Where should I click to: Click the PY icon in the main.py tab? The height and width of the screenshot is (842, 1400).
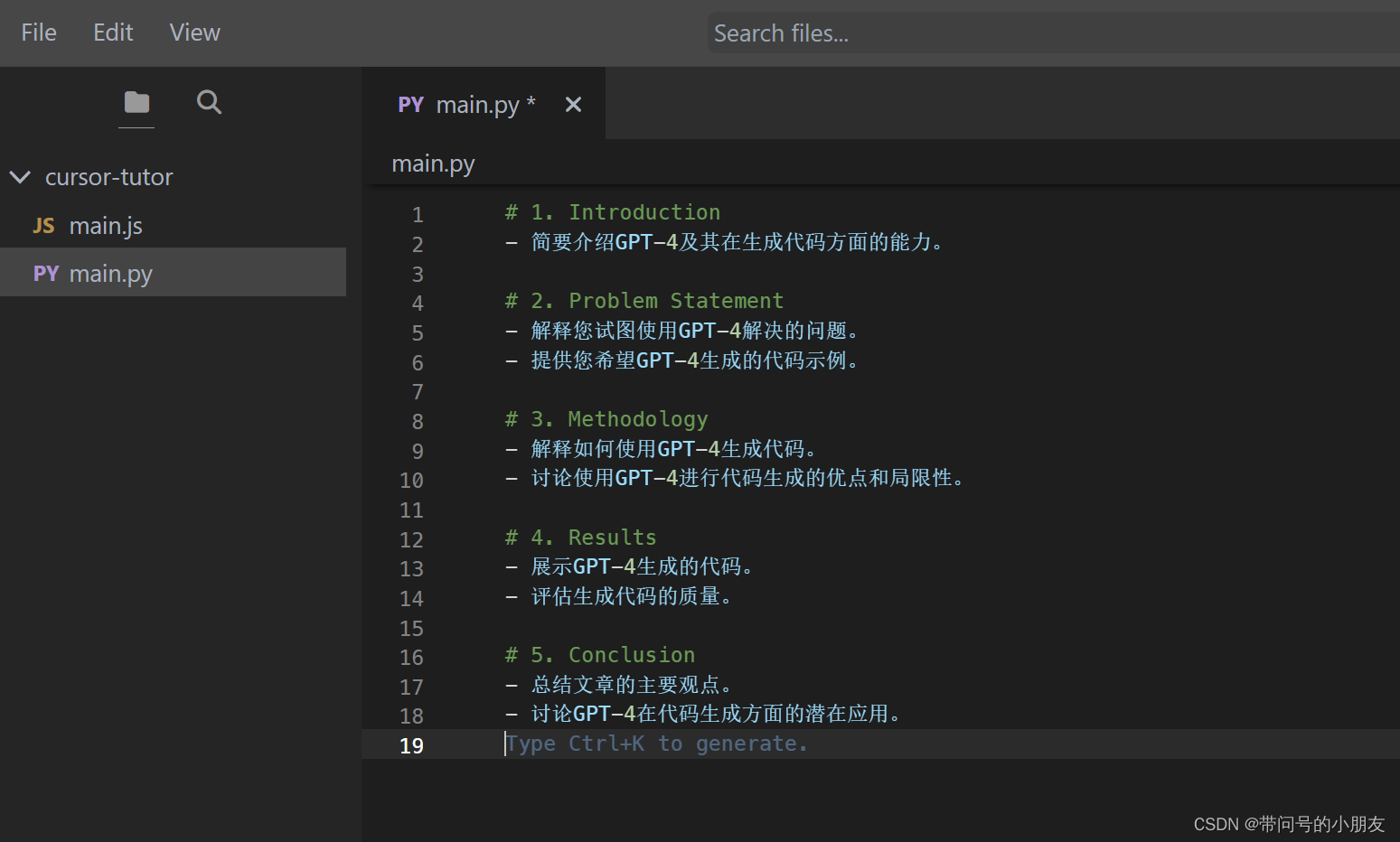click(410, 105)
